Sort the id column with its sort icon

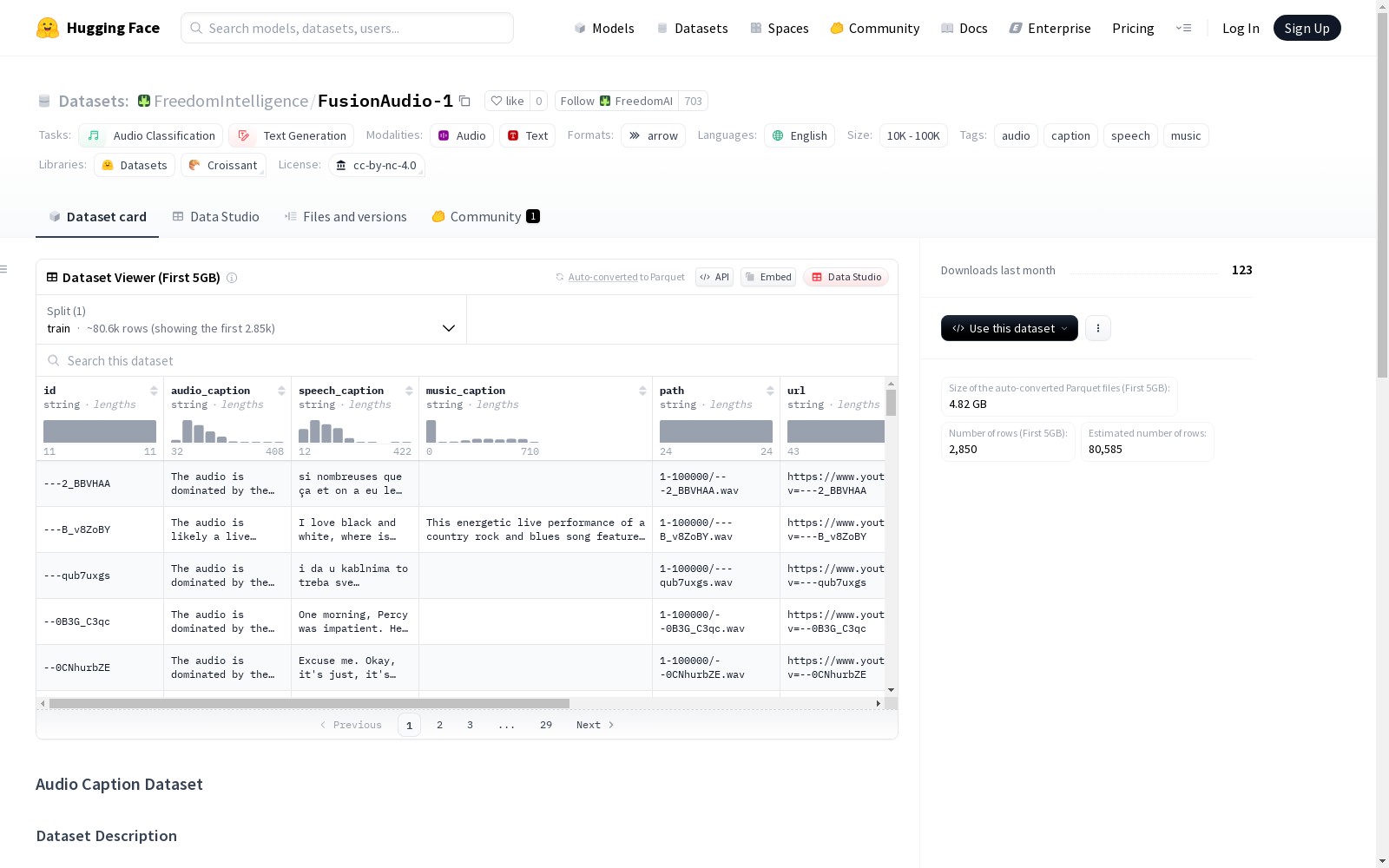coord(154,391)
